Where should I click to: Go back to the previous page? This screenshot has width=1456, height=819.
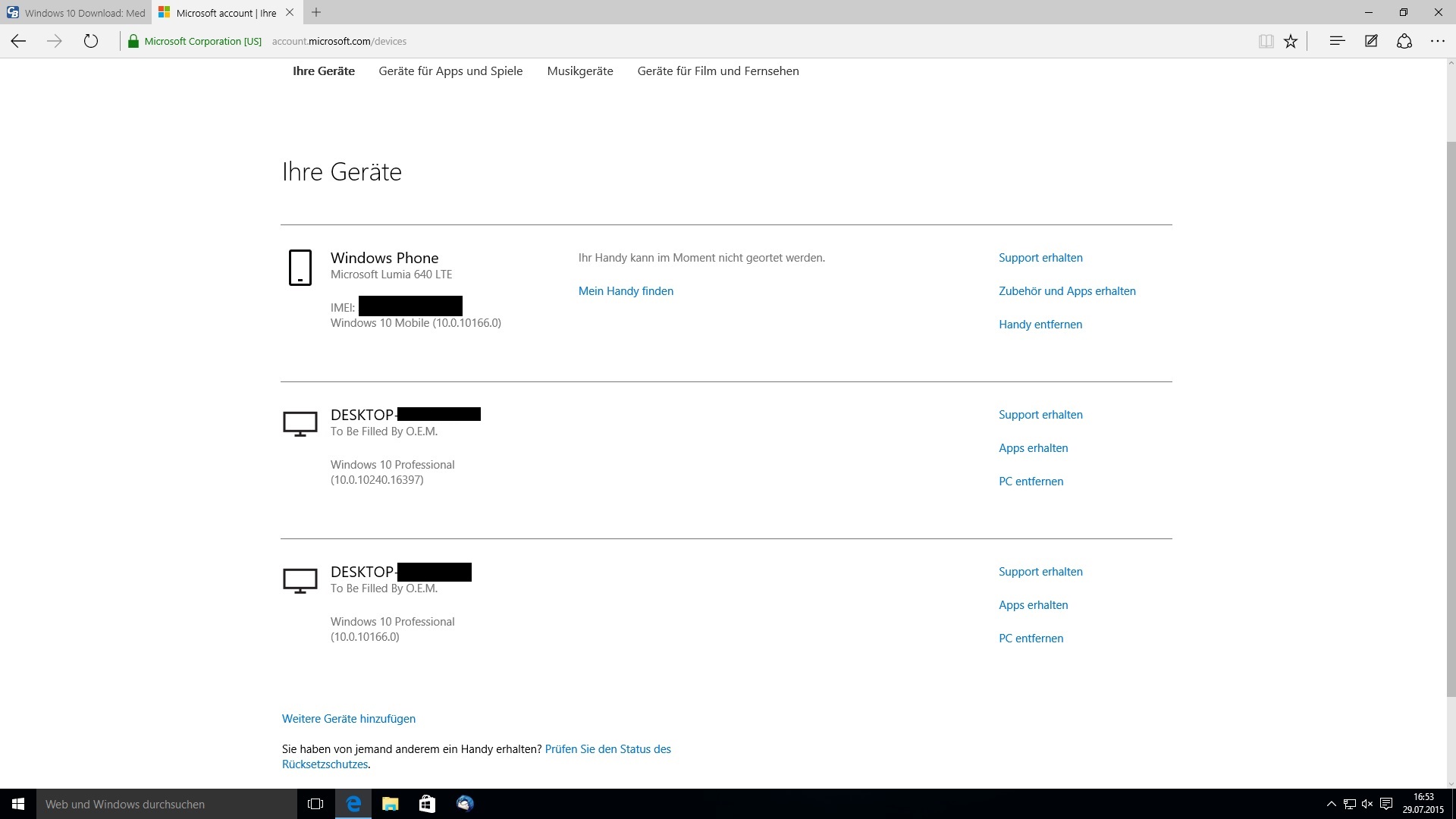[x=18, y=41]
